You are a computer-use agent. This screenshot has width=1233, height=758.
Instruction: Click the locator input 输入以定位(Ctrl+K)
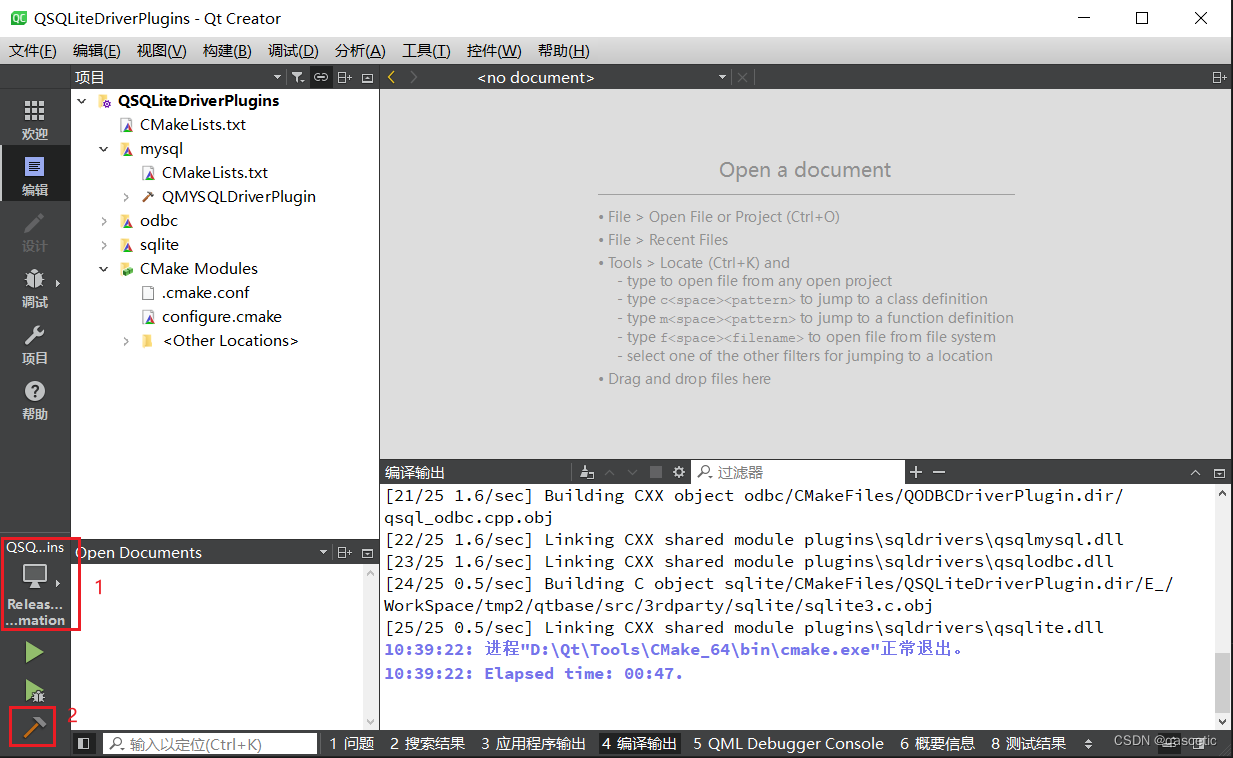pos(210,744)
